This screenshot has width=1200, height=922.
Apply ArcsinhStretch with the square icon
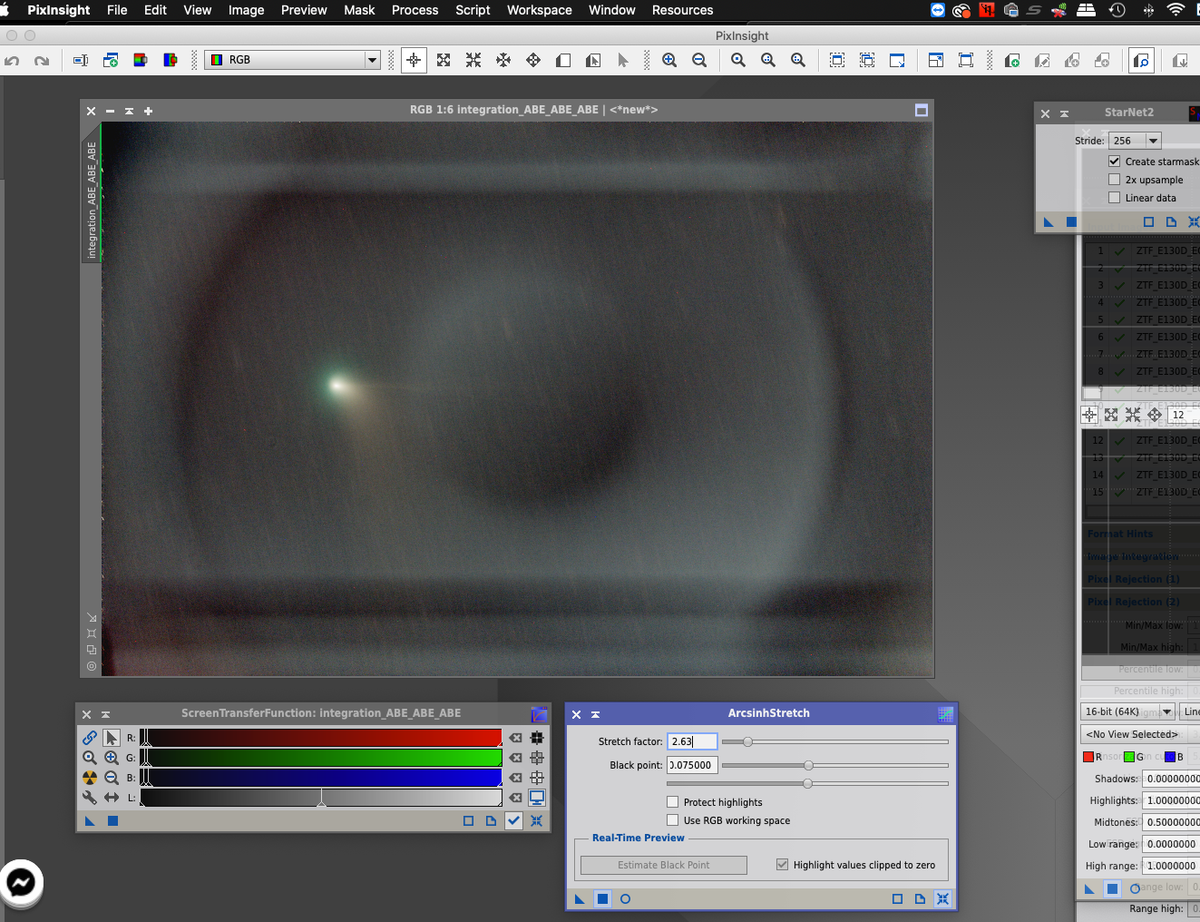pos(603,899)
